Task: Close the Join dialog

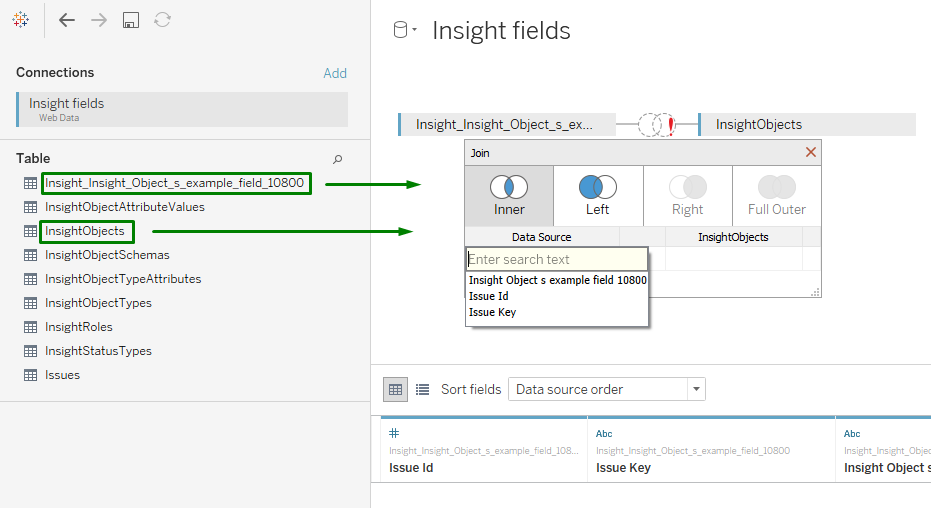Action: click(x=811, y=153)
